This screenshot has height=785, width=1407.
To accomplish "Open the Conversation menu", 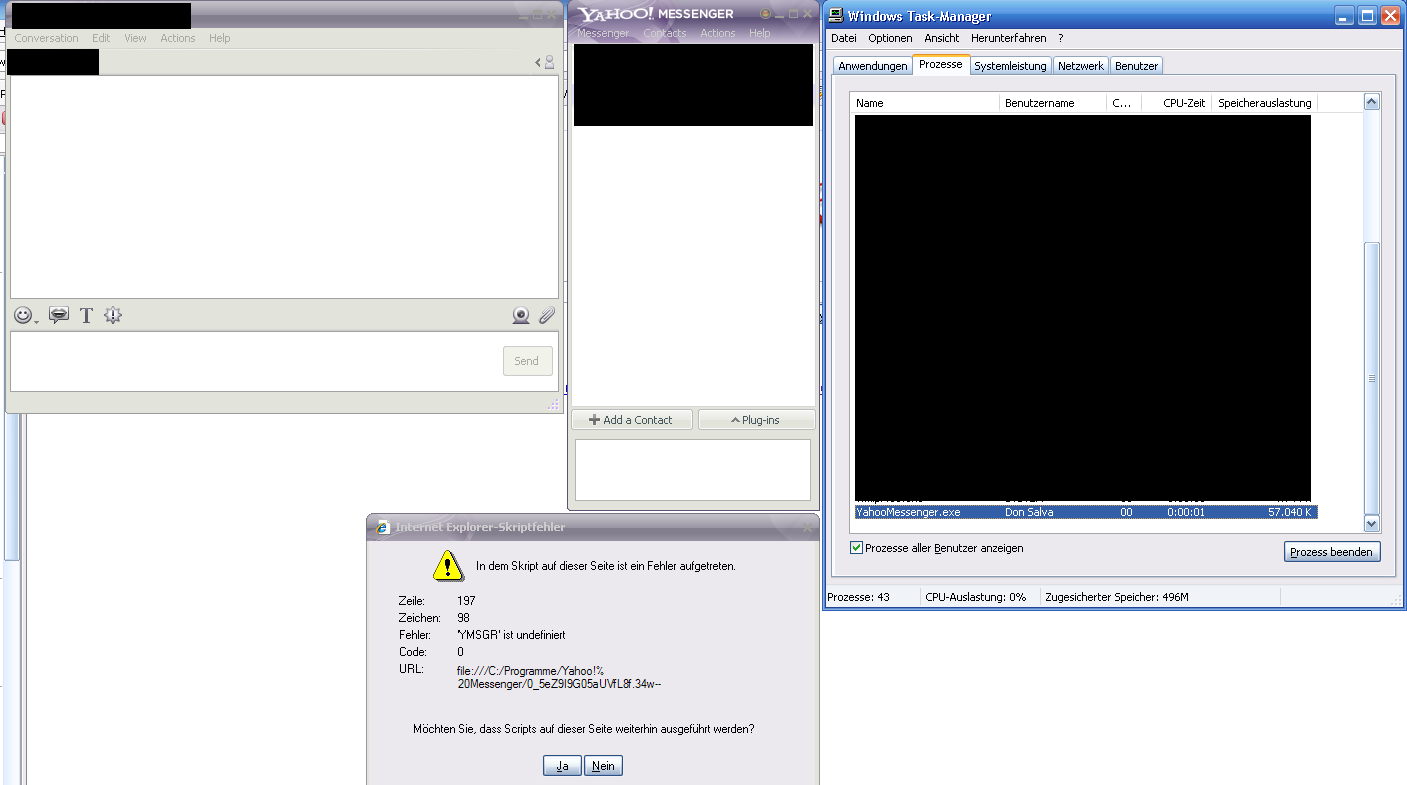I will (46, 38).
